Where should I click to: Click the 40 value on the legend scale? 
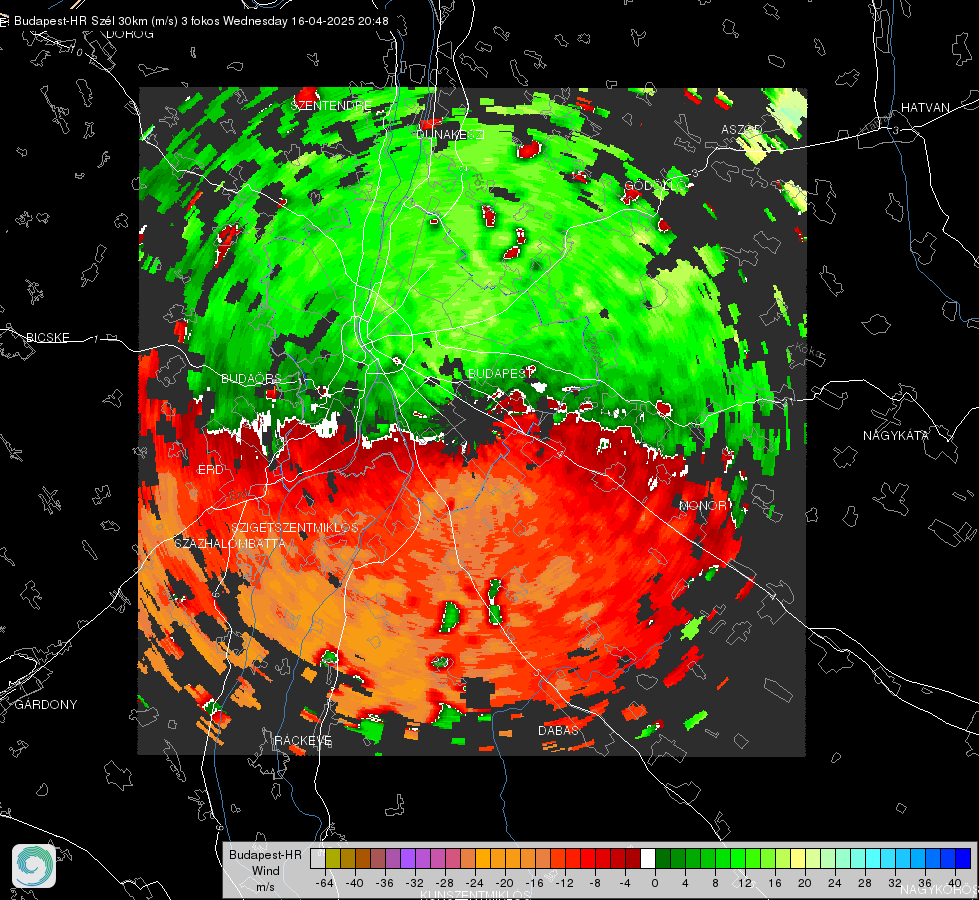pyautogui.click(x=954, y=883)
